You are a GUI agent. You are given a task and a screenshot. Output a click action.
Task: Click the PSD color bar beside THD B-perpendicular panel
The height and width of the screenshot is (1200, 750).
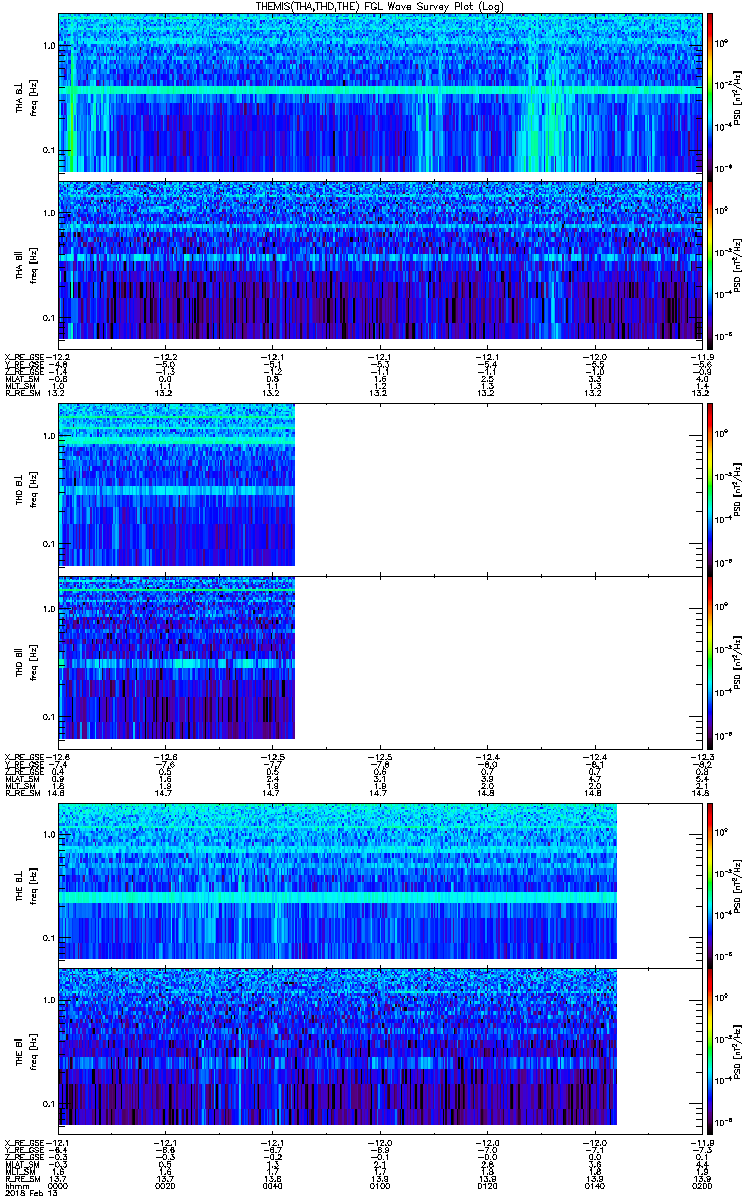[x=710, y=489]
